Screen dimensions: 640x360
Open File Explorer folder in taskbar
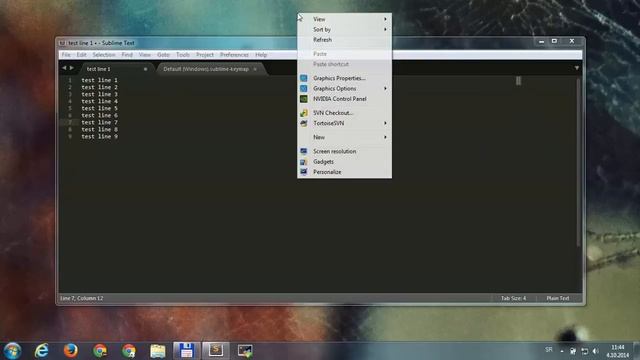pyautogui.click(x=158, y=351)
